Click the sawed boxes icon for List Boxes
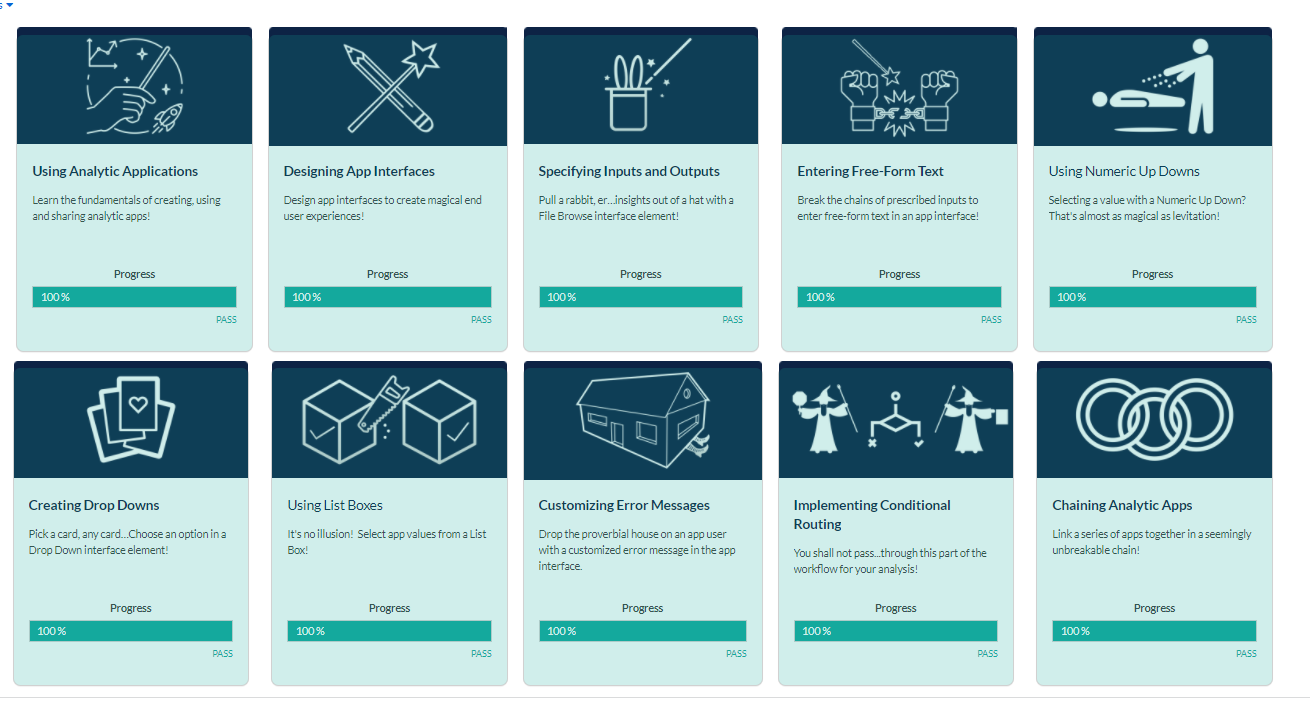The width and height of the screenshot is (1310, 707). [389, 420]
